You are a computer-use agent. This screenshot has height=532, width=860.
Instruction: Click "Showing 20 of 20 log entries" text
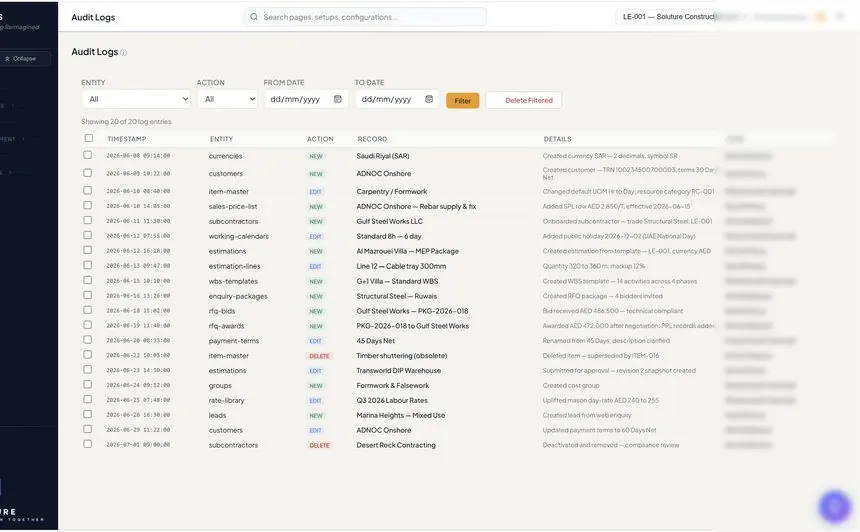pos(126,122)
